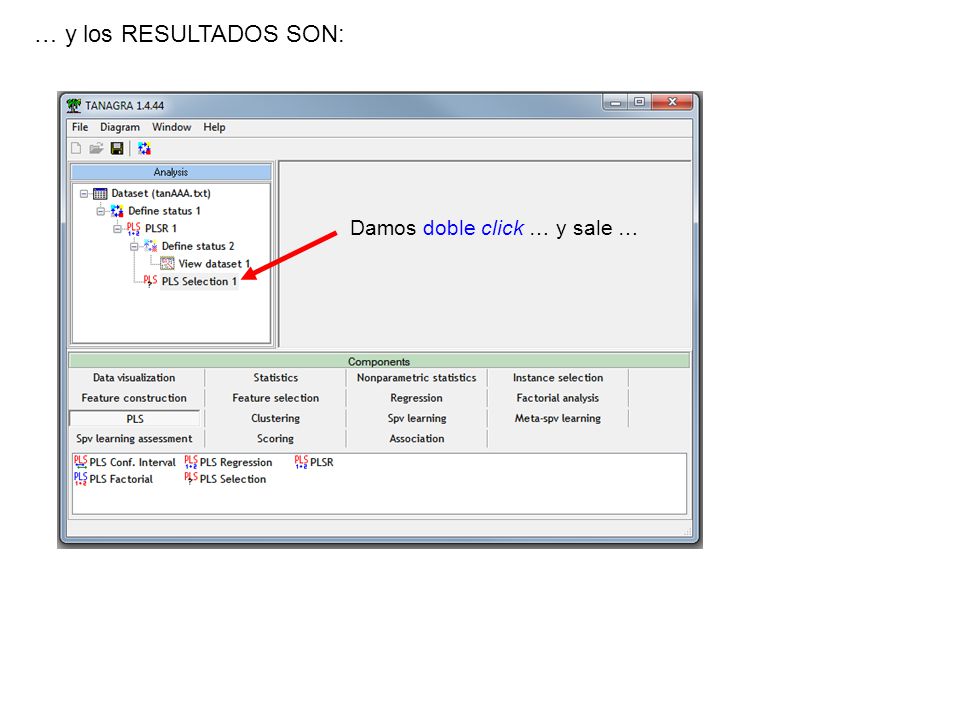Image resolution: width=960 pixels, height=720 pixels.
Task: Click the PLS Regression component icon
Action: click(x=191, y=462)
